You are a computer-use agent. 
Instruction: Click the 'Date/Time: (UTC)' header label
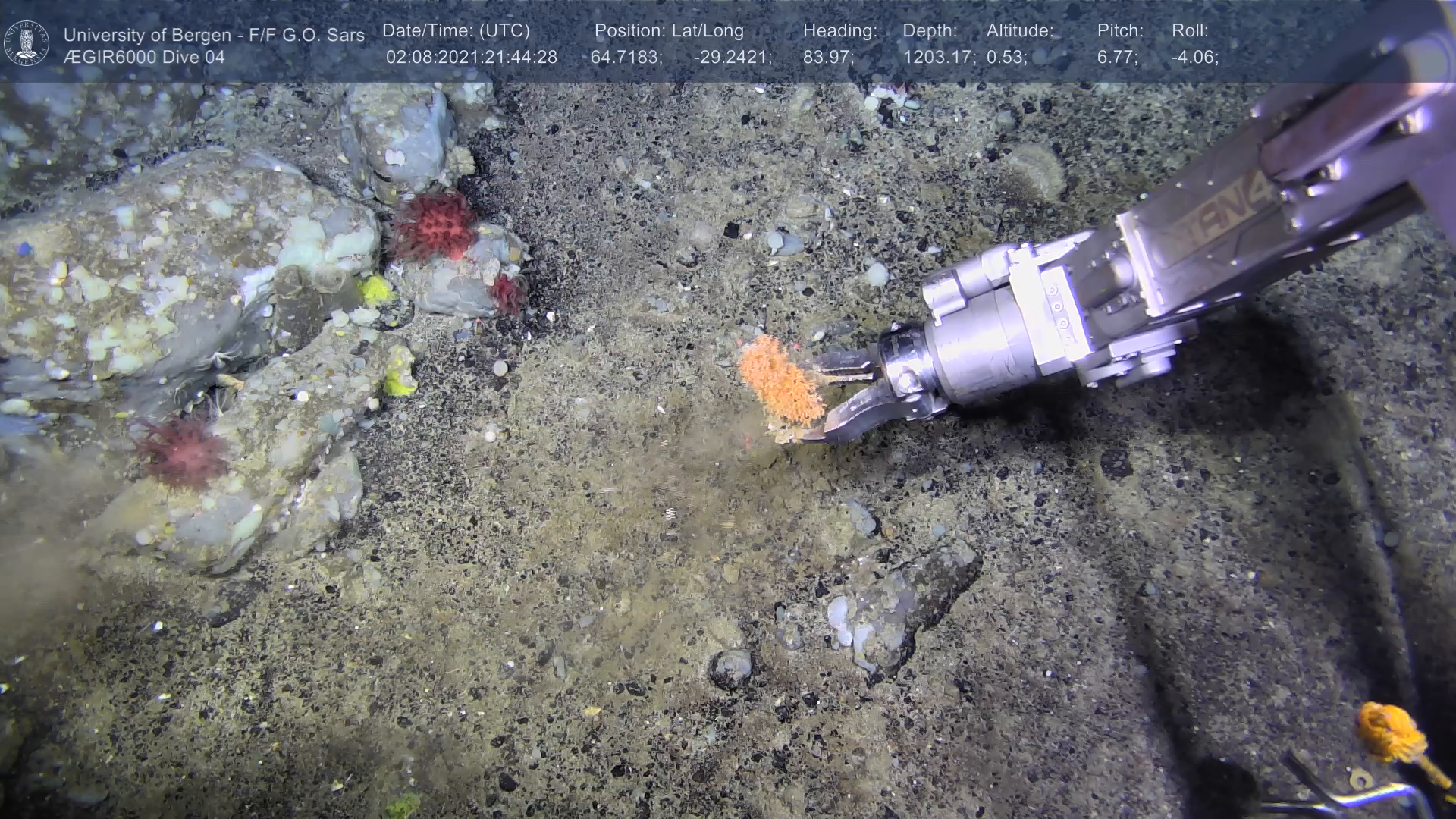click(456, 31)
